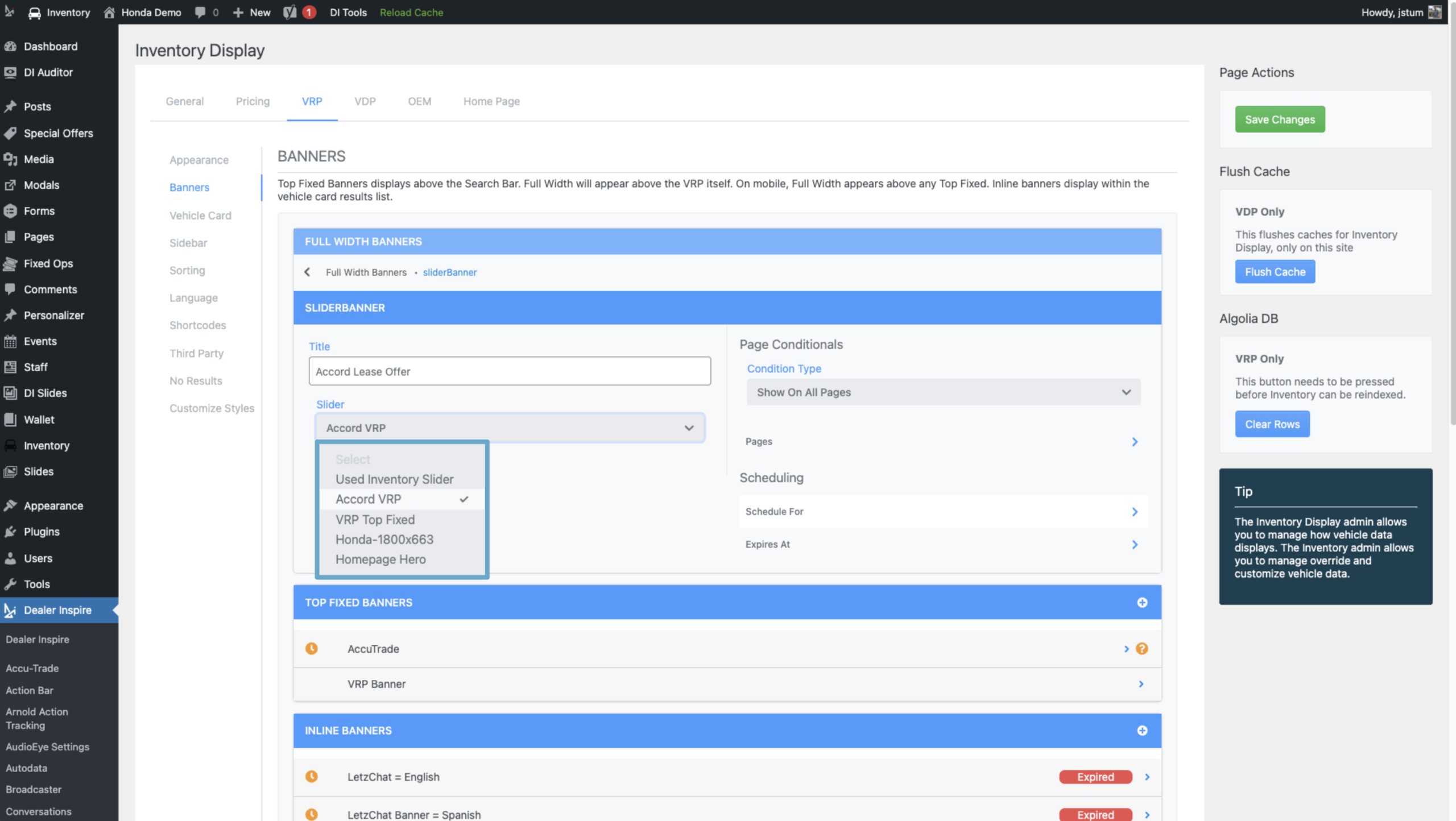
Task: Open the Sidebar settings section
Action: point(188,243)
